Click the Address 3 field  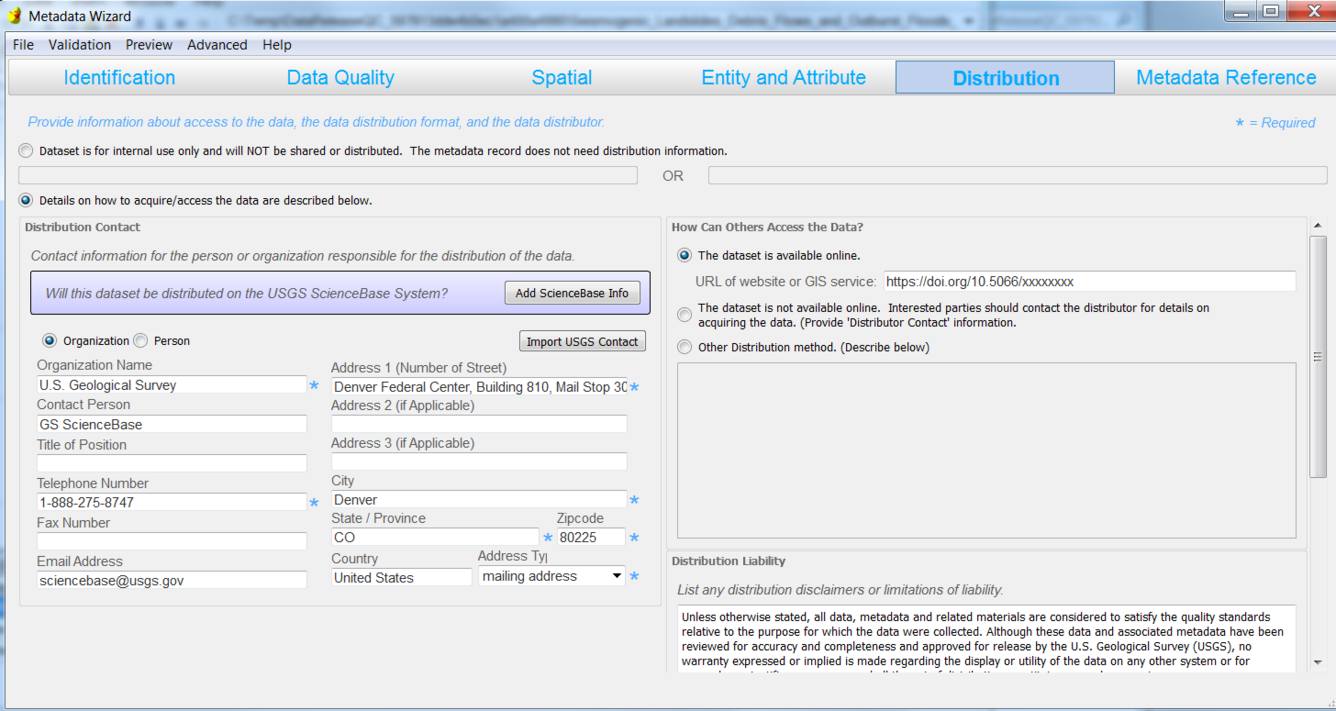(479, 462)
